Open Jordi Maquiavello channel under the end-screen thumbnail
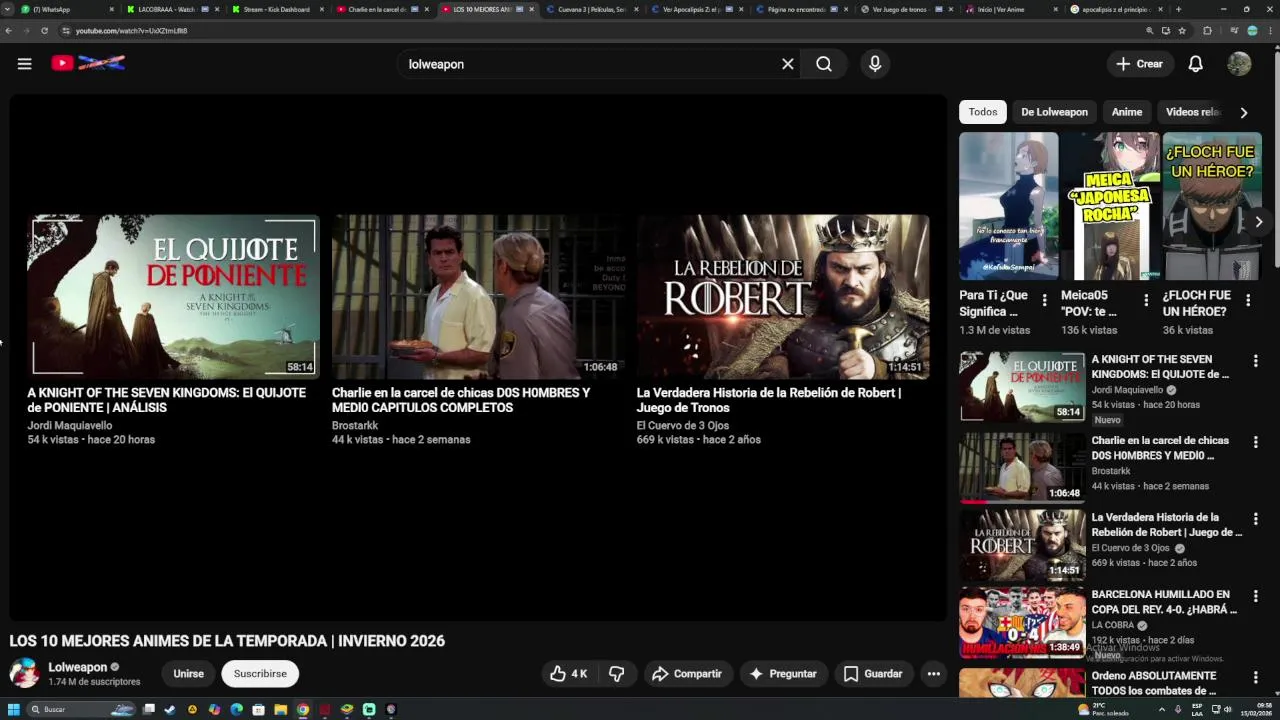Viewport: 1280px width, 720px height. [69, 425]
